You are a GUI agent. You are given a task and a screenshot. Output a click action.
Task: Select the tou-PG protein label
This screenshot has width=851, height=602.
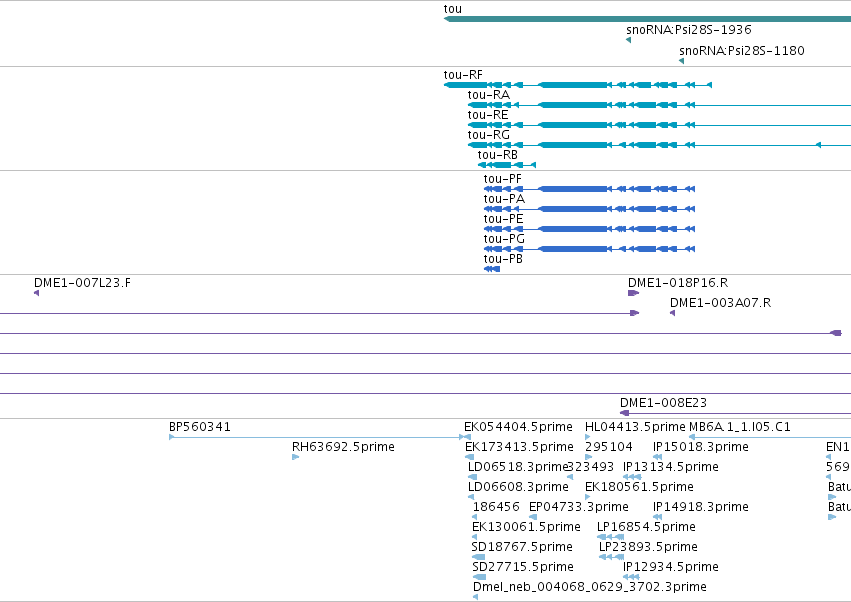[x=504, y=239]
